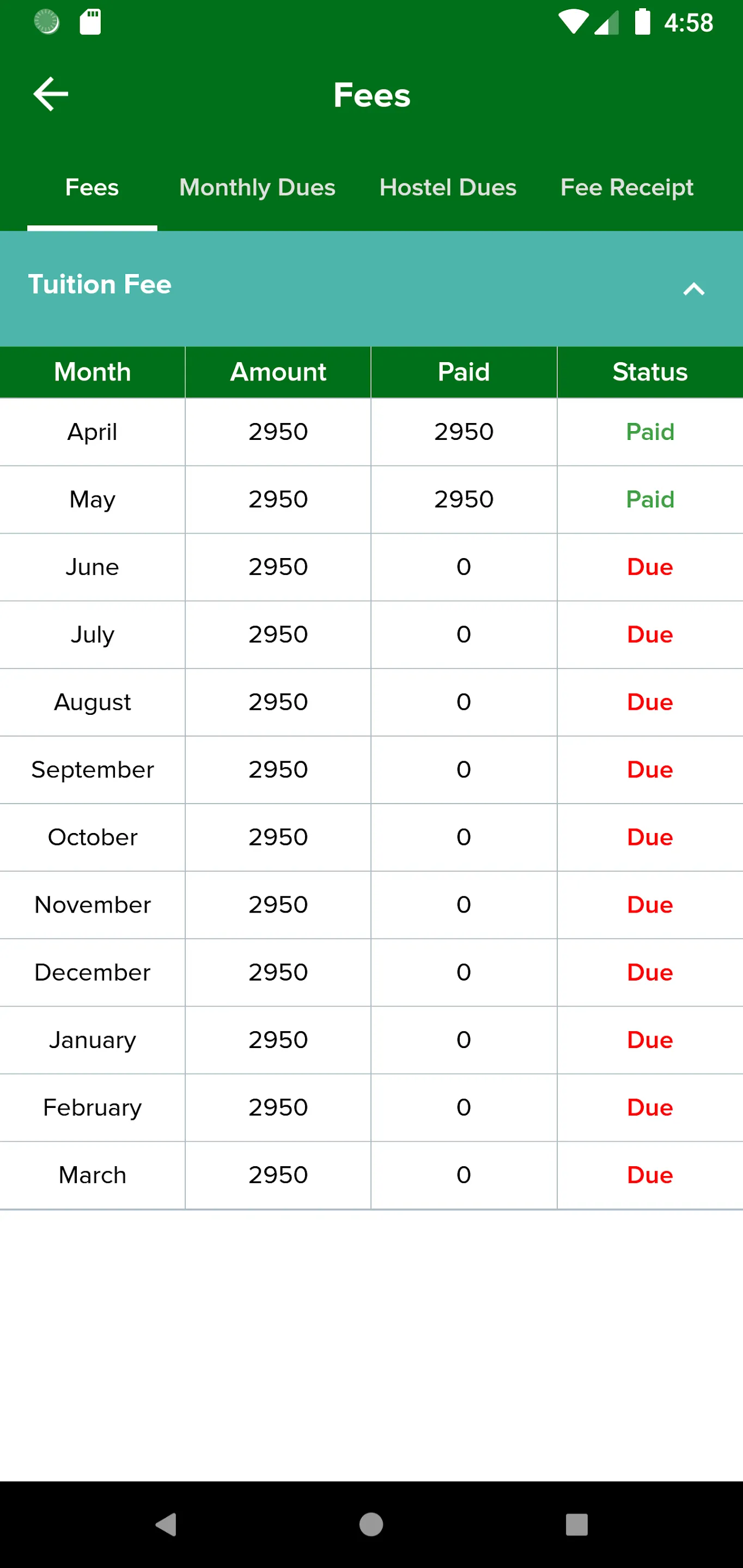The width and height of the screenshot is (743, 1568).
Task: Open the Hostel Dues tab
Action: click(448, 187)
